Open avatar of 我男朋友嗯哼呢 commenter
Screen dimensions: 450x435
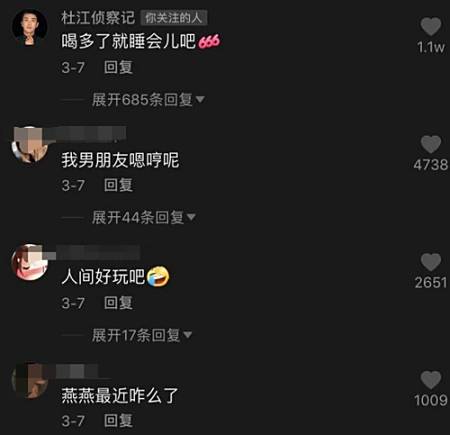30,144
